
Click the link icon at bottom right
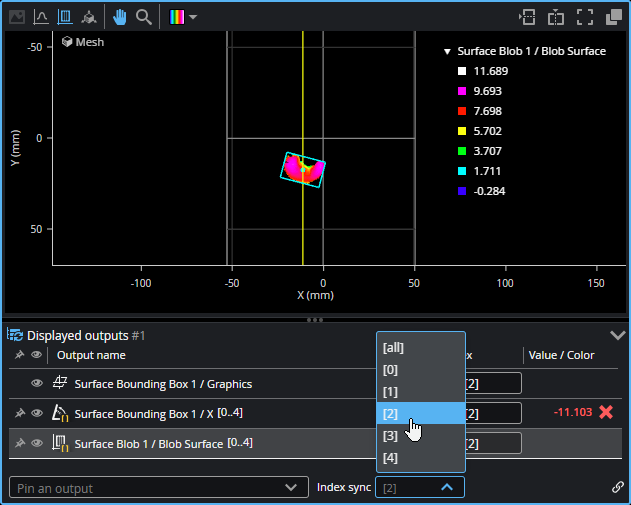tap(617, 487)
